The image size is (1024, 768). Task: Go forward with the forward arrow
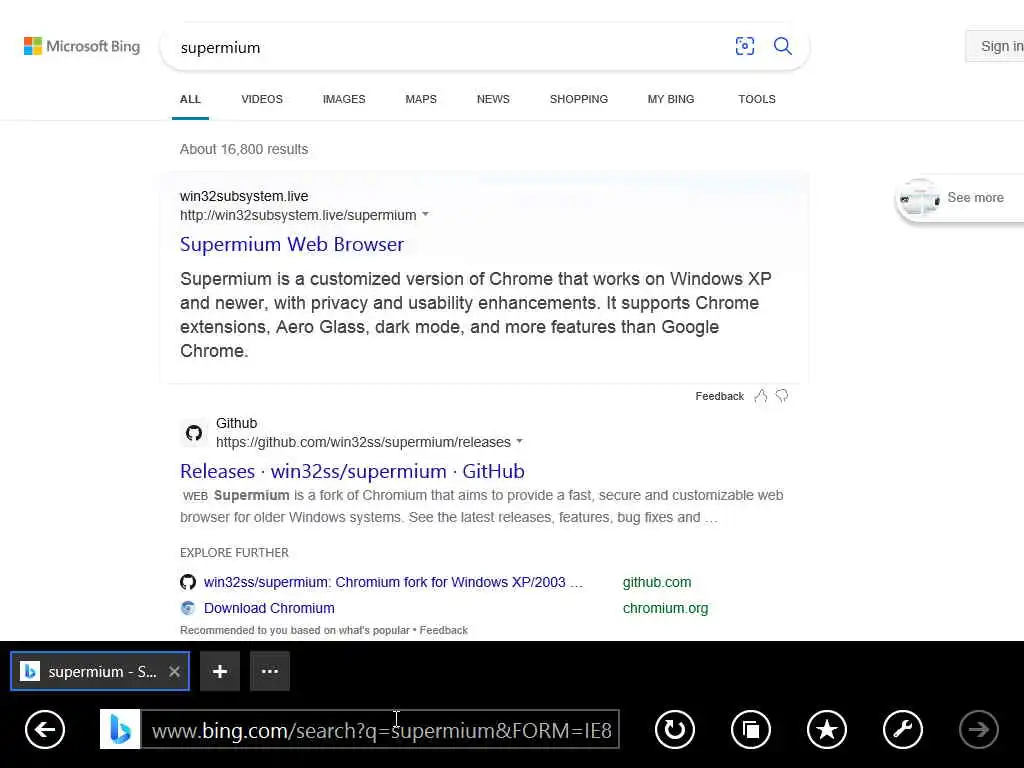(978, 729)
